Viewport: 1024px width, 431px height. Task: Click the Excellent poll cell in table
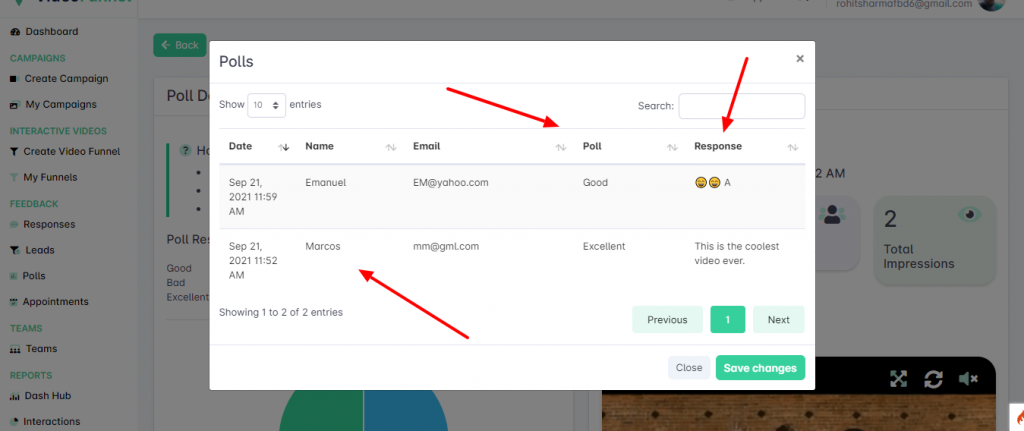[x=604, y=247]
